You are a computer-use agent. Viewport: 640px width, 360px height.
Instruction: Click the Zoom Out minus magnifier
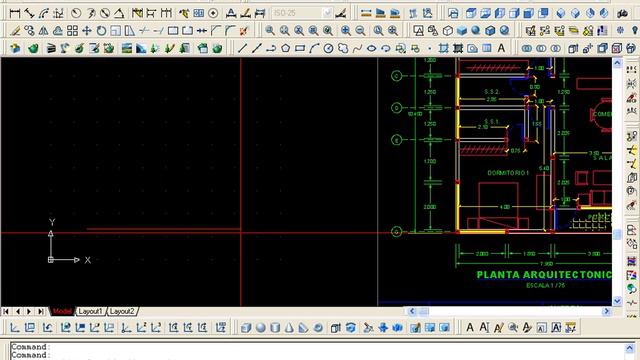pos(360,31)
